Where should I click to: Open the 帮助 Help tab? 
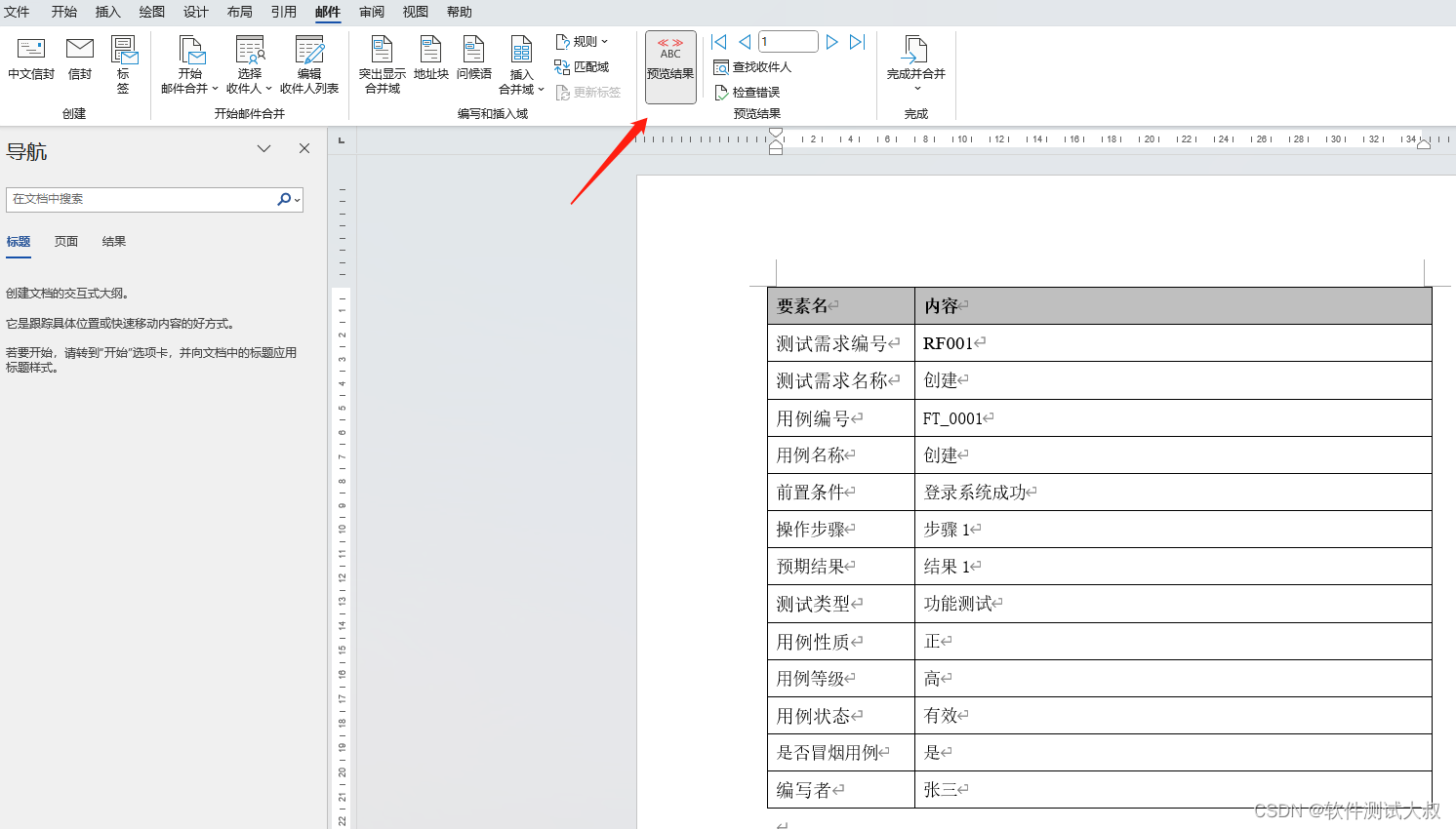pos(460,12)
